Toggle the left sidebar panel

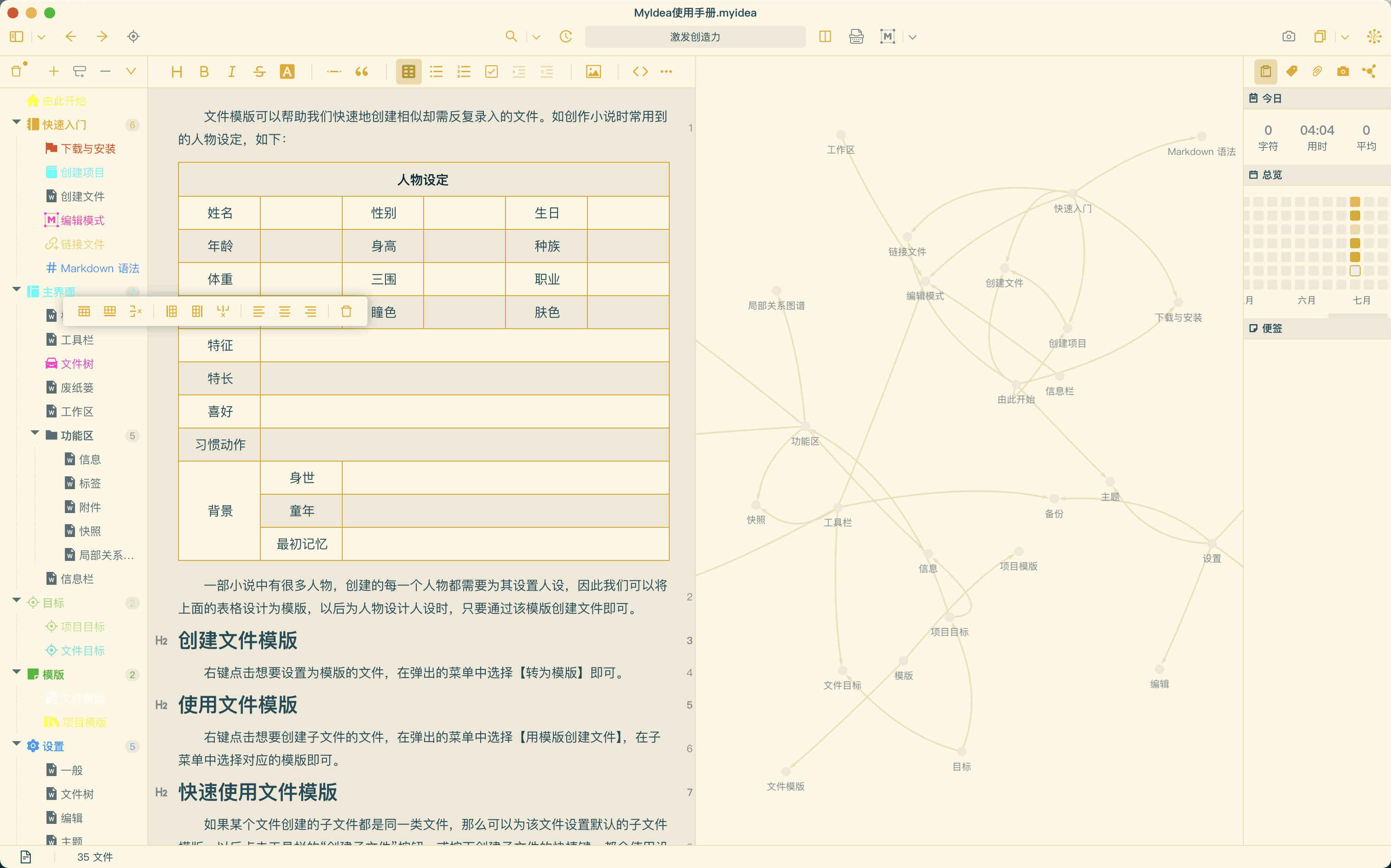point(17,37)
